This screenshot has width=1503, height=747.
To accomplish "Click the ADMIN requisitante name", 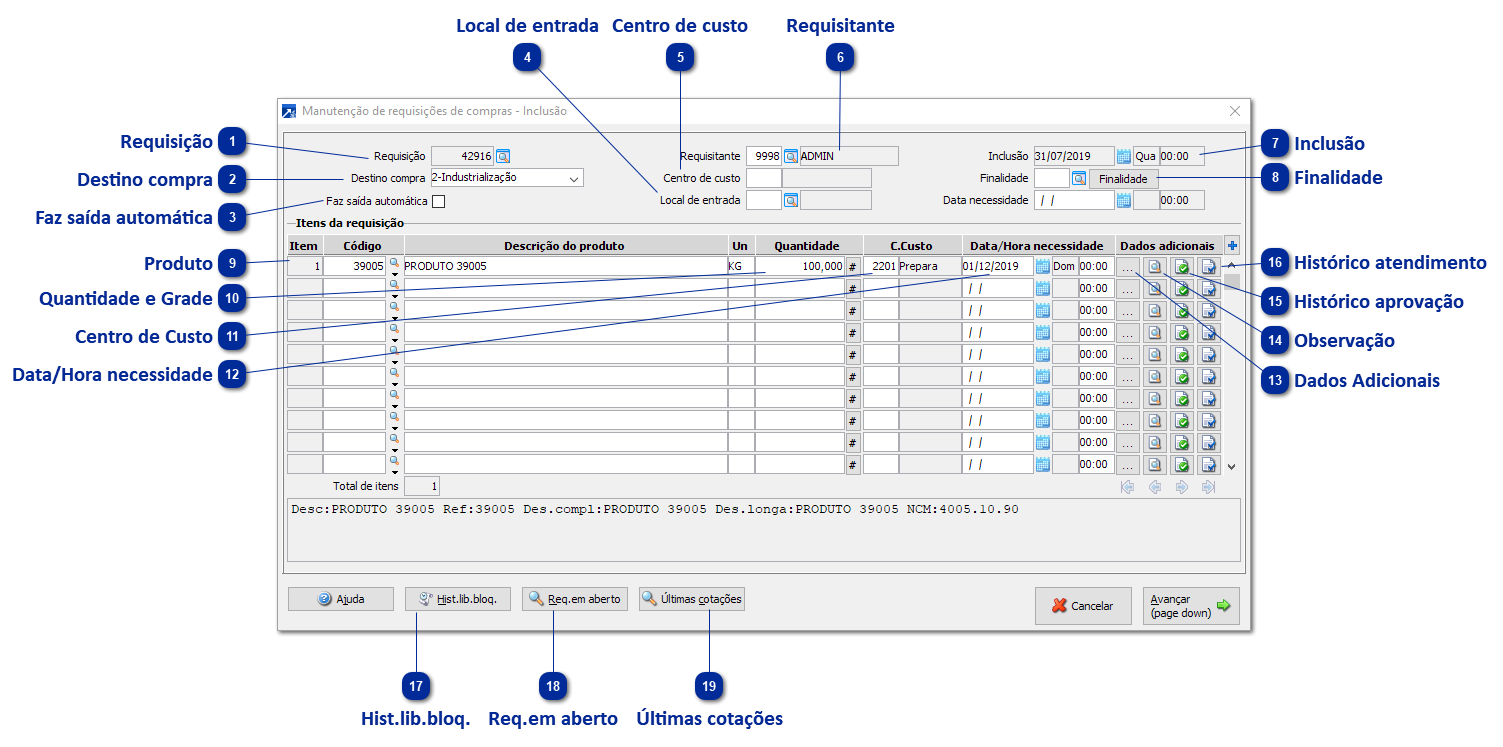I will (x=849, y=156).
